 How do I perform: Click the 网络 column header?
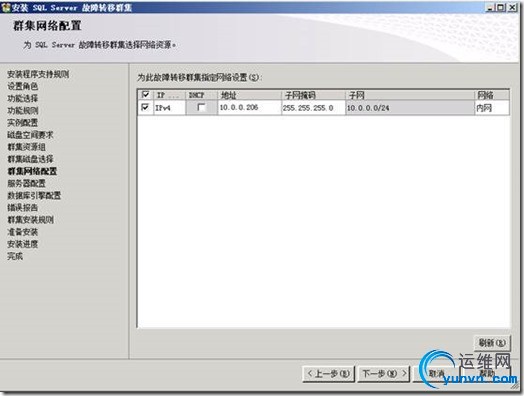[x=492, y=95]
